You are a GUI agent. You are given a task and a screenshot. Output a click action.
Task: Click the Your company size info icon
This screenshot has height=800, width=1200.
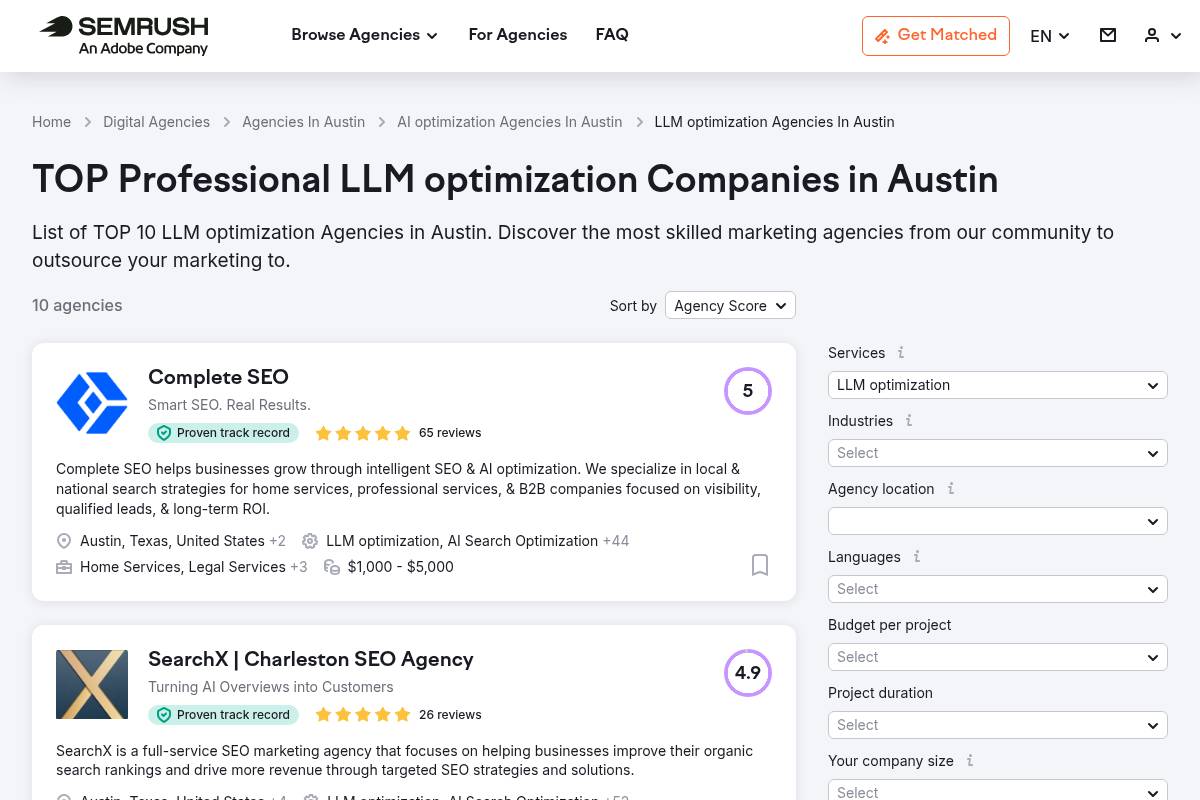pyautogui.click(x=970, y=760)
